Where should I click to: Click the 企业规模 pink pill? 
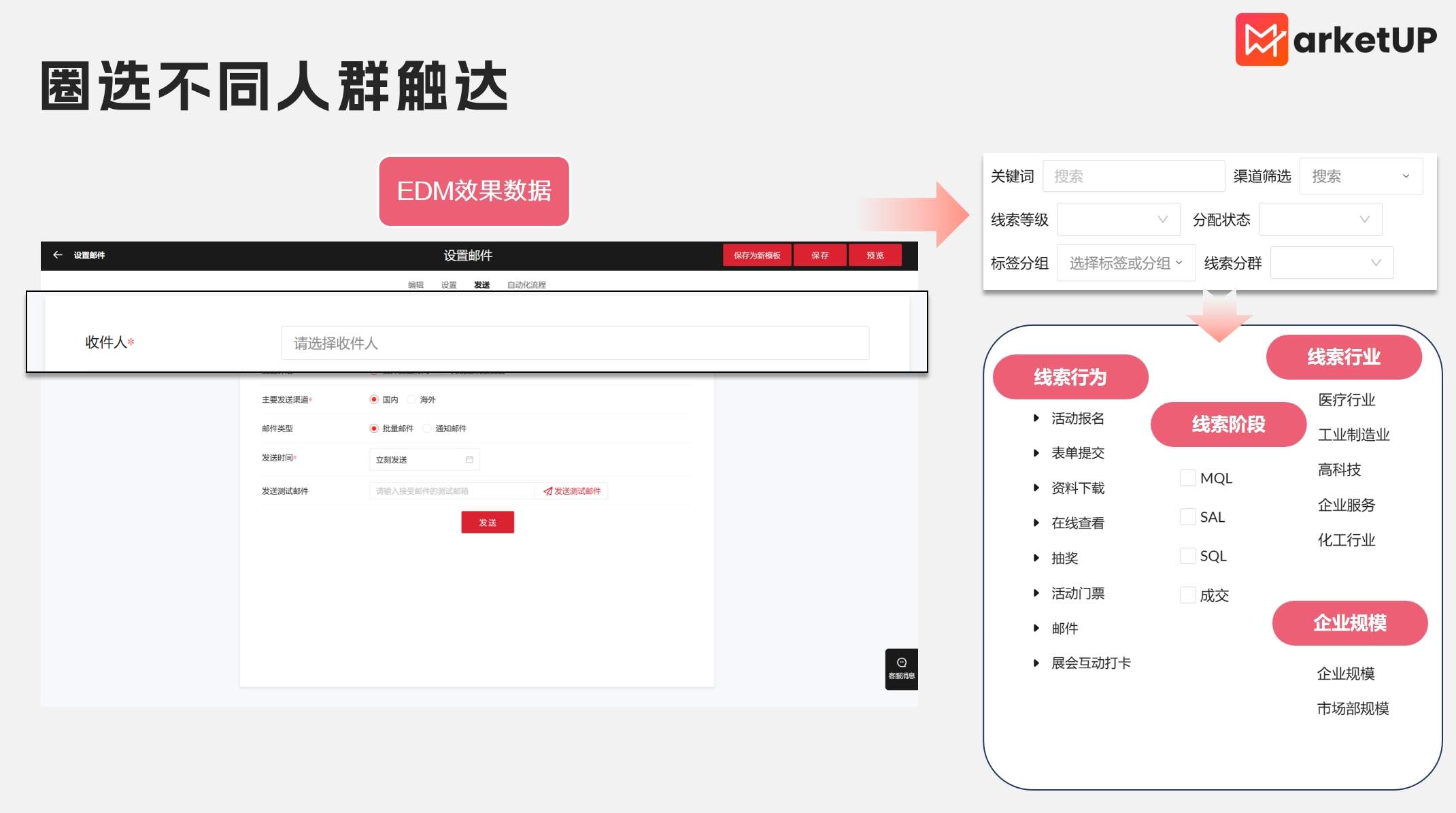[x=1350, y=623]
